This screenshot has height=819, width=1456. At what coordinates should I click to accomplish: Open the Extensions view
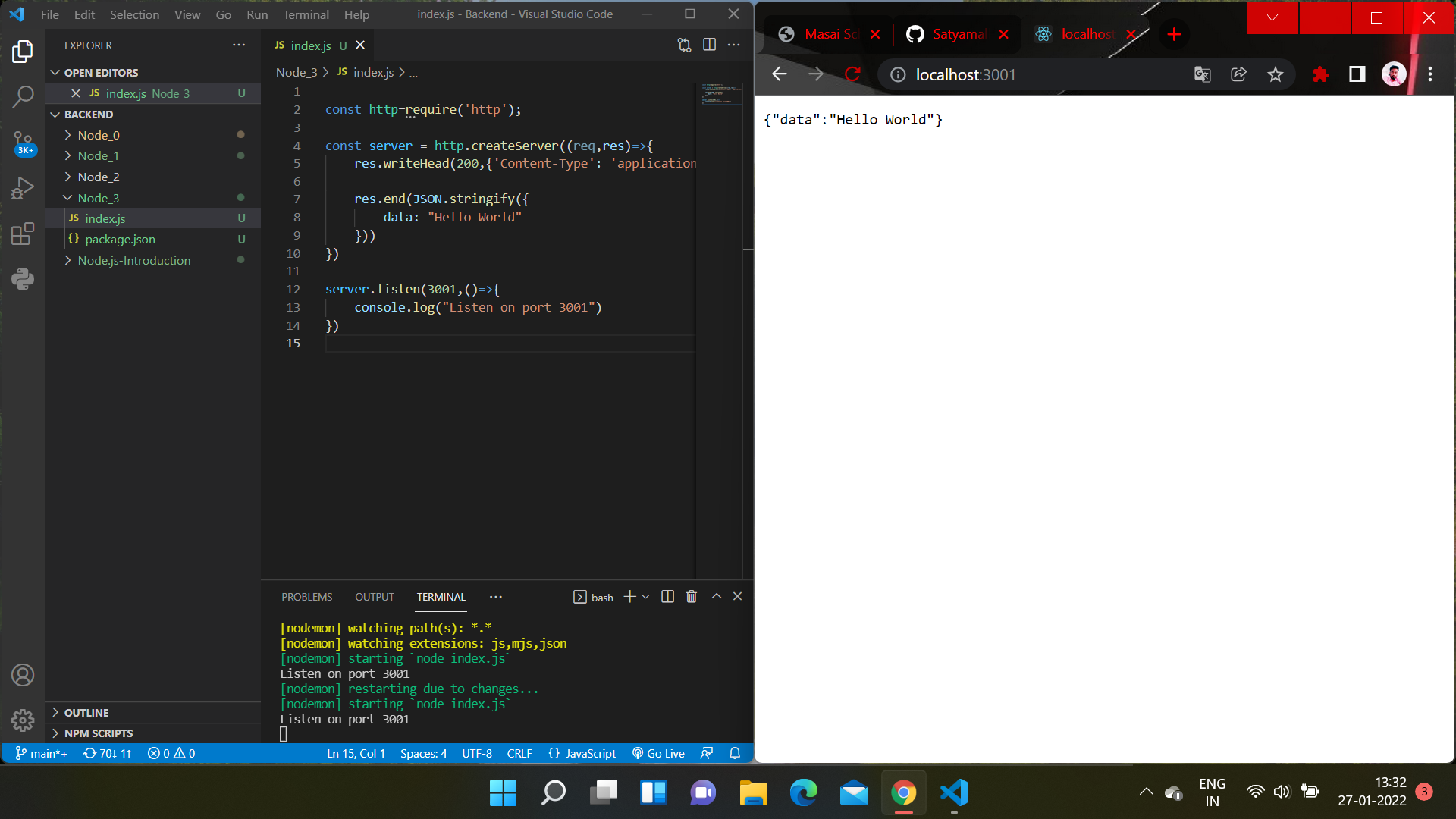coord(24,234)
